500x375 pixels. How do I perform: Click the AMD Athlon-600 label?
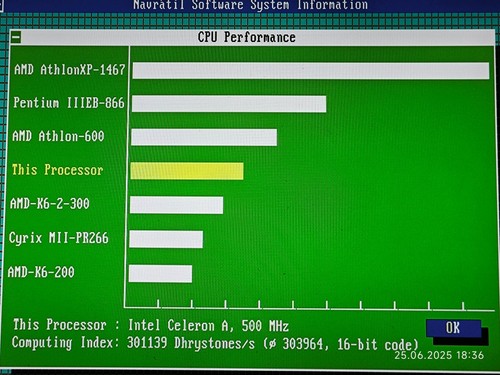58,136
